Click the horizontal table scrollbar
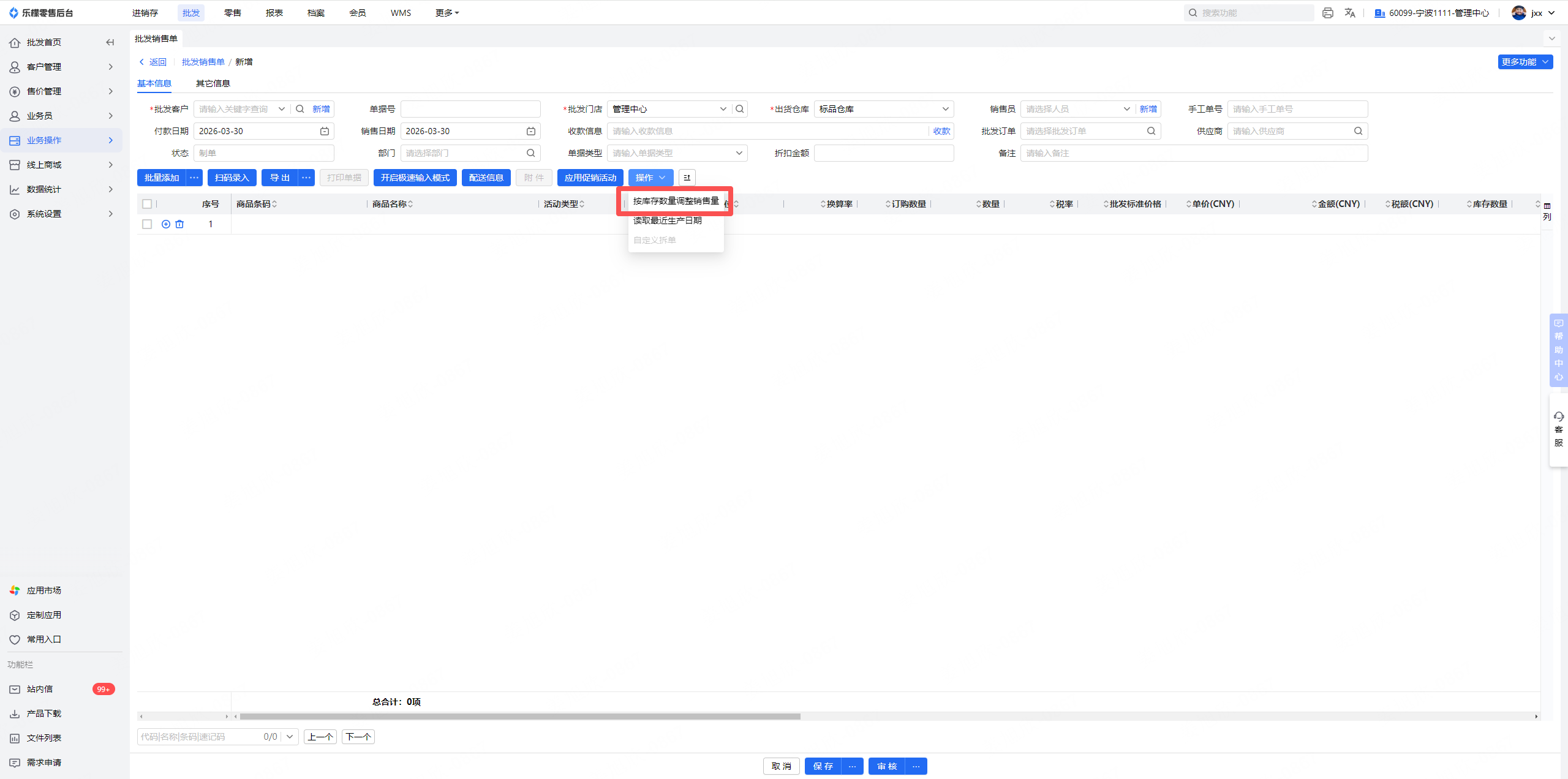 (519, 716)
